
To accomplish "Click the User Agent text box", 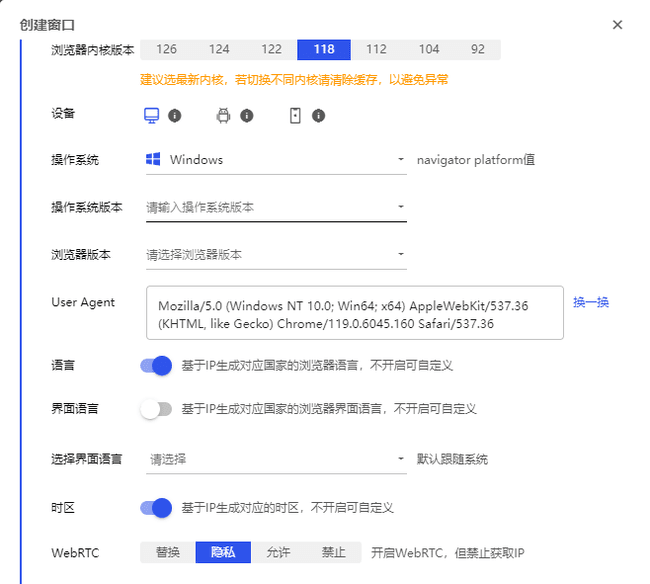I will click(x=355, y=313).
